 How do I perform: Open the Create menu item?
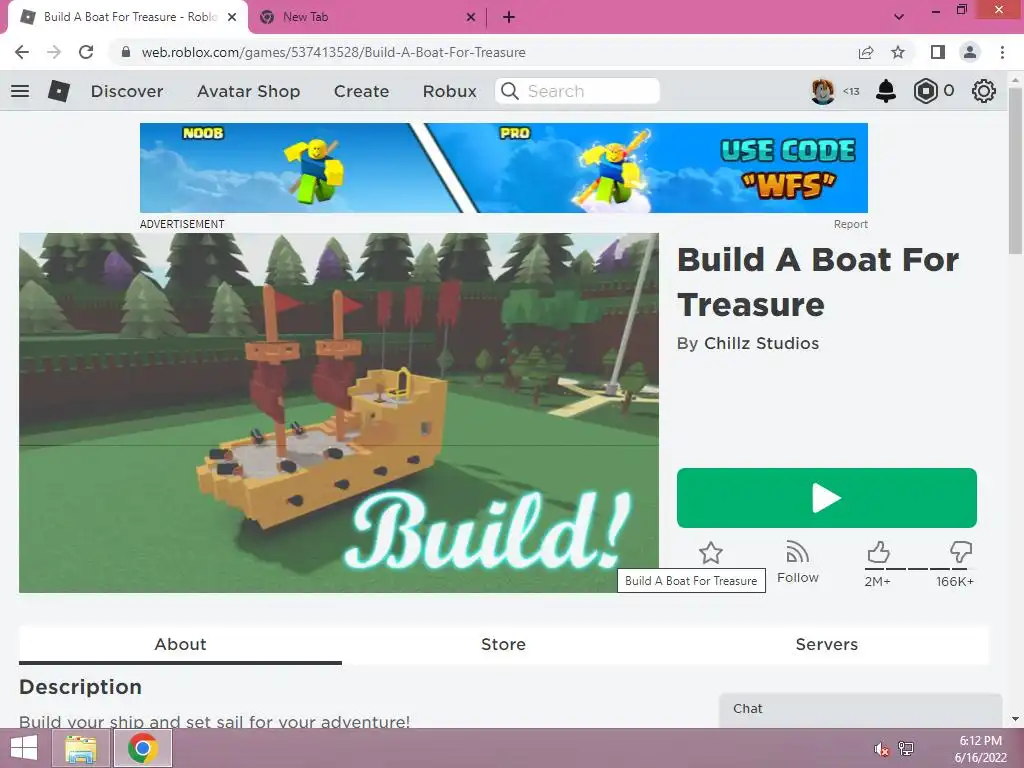pos(361,91)
